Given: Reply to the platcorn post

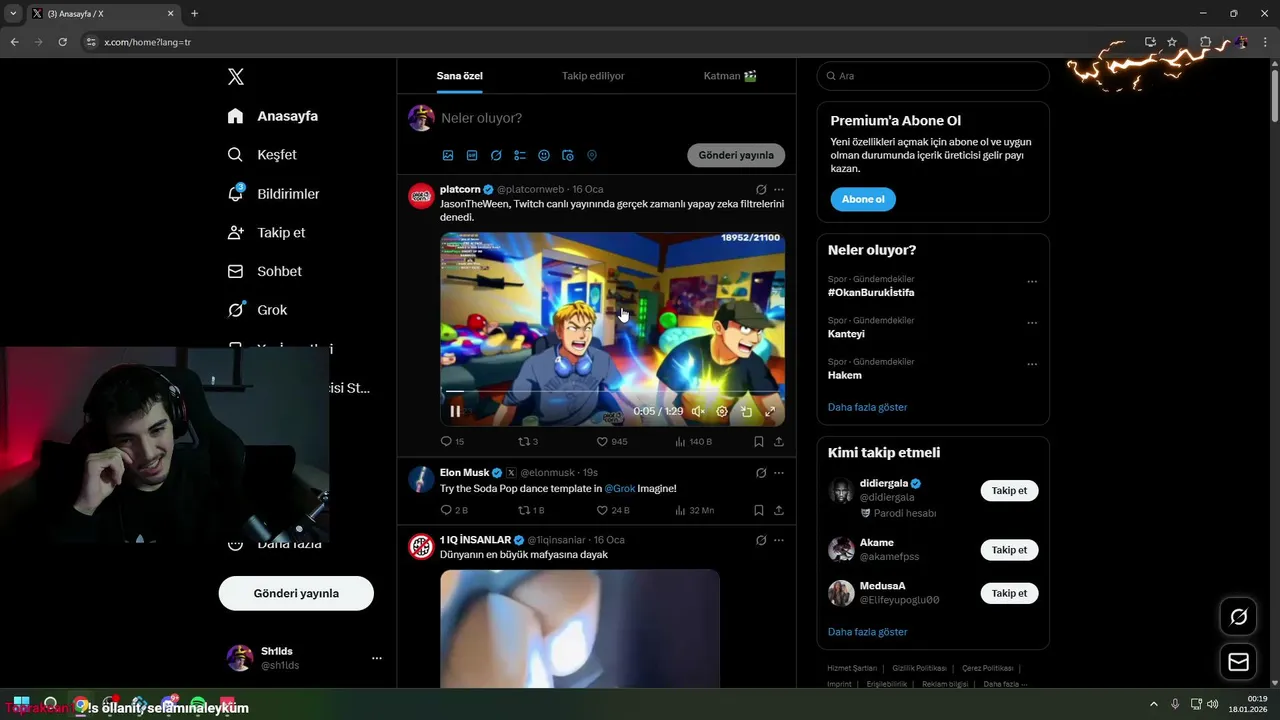Looking at the screenshot, I should pos(452,442).
